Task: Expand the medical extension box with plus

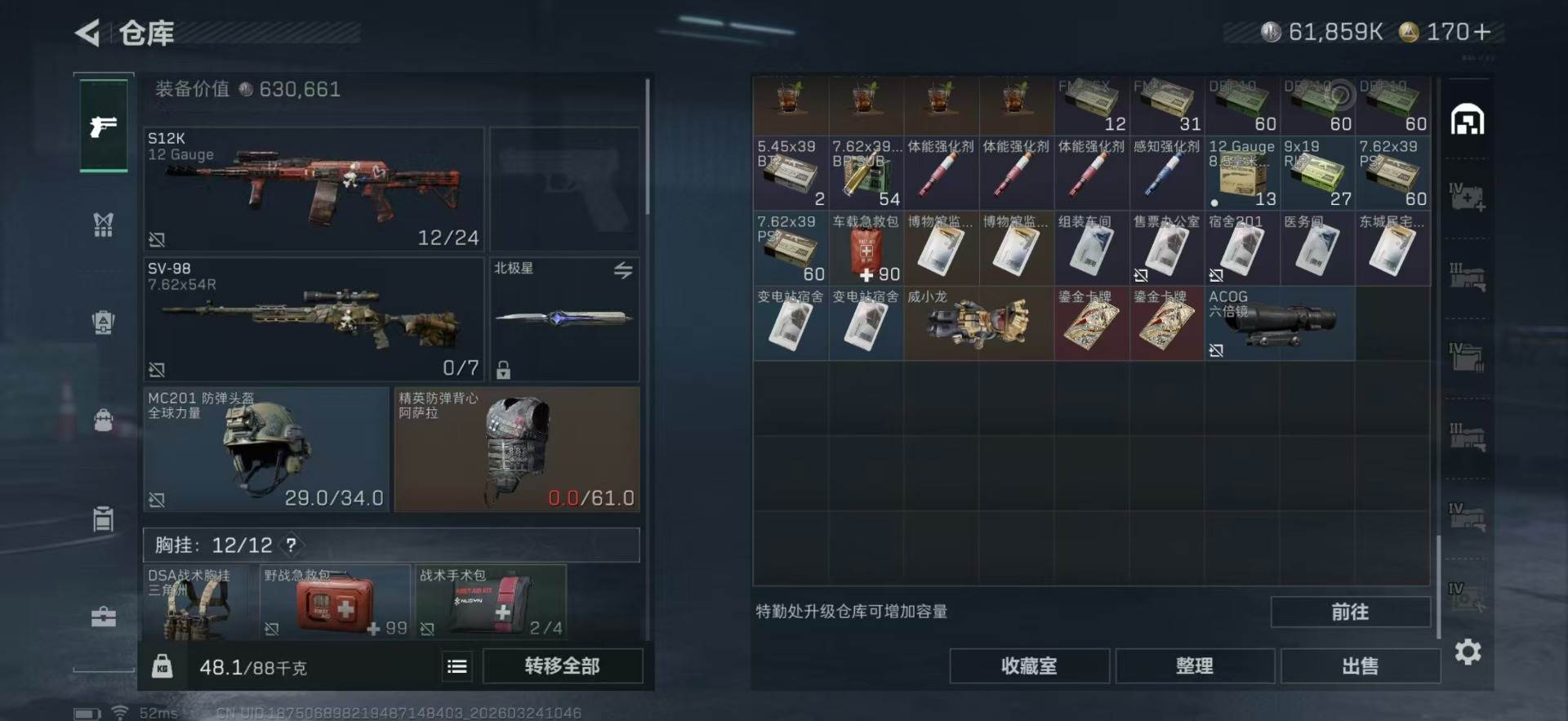Action: click(1467, 198)
